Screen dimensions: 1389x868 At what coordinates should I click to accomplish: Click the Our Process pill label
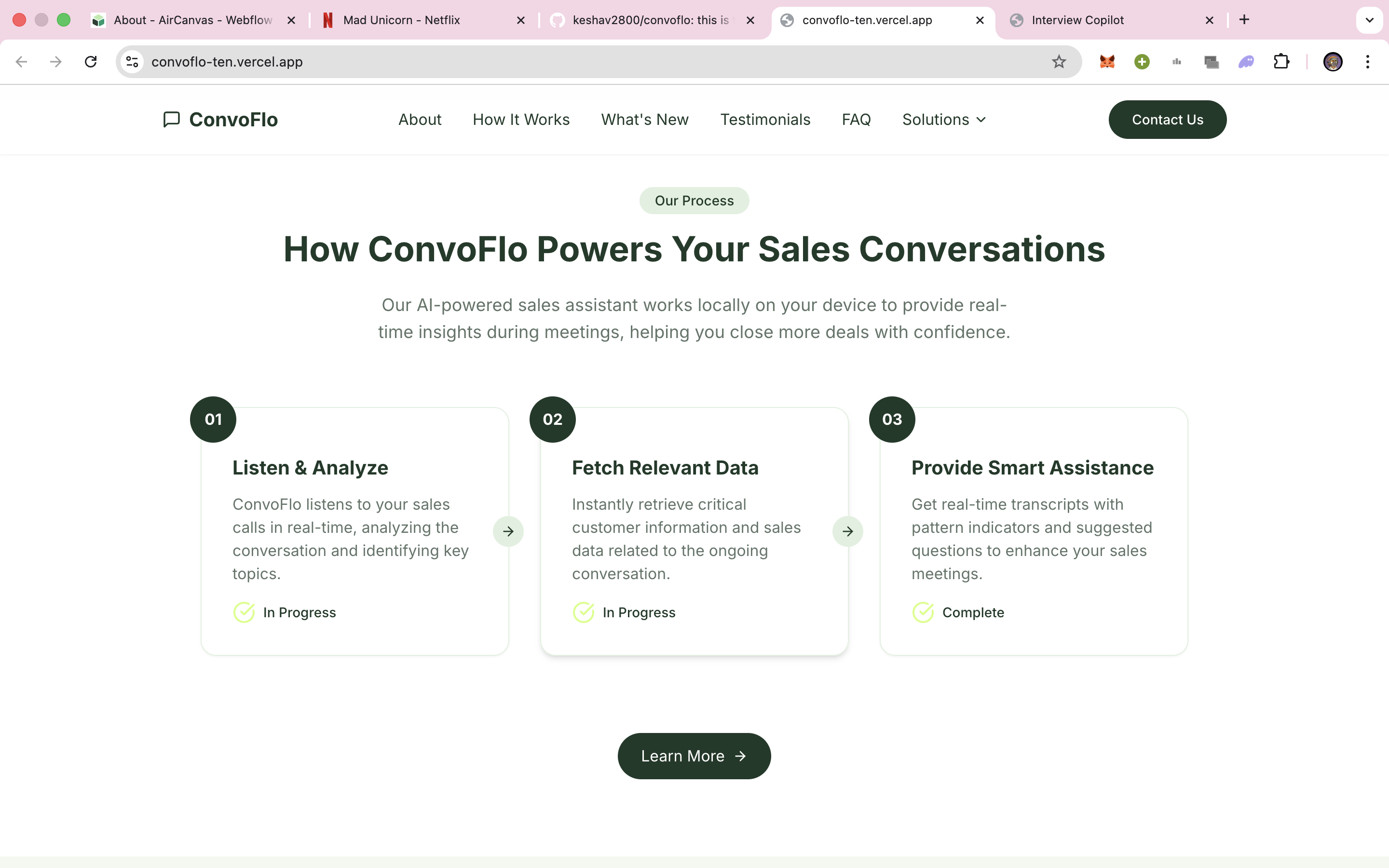(694, 200)
